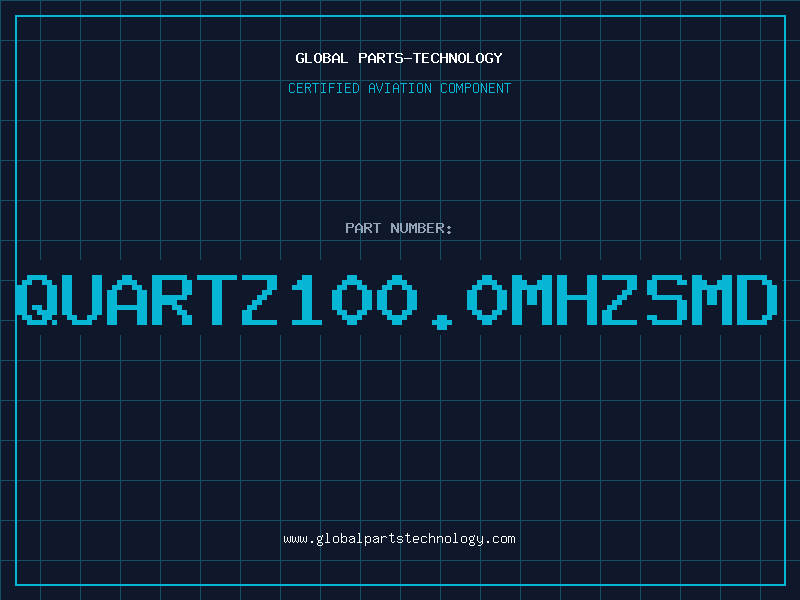Select the word AVIATION in the subtitle
Screen dimensions: 800x600
(400, 88)
